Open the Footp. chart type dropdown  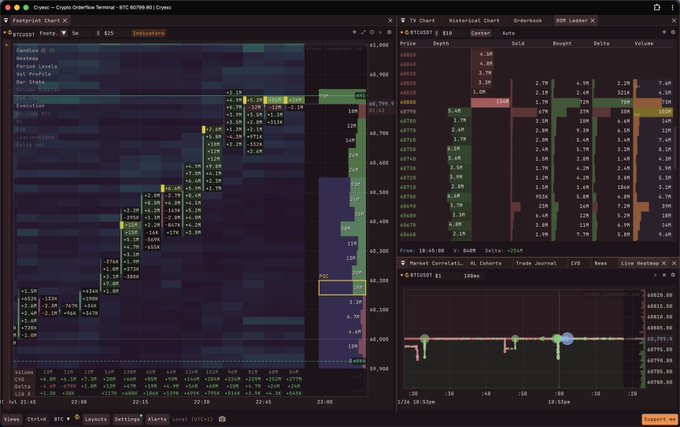[x=53, y=33]
